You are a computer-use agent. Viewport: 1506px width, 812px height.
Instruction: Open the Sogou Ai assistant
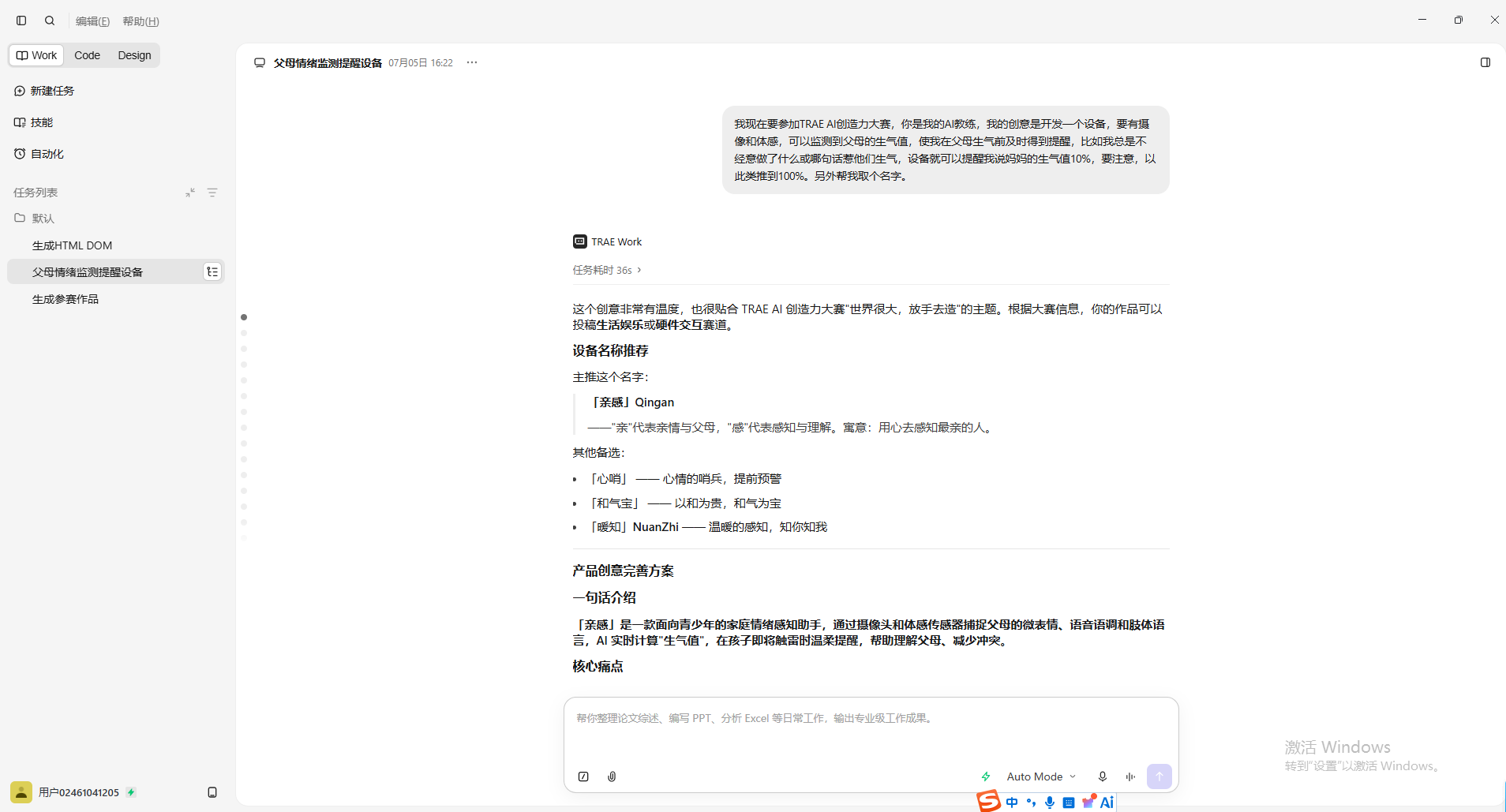pyautogui.click(x=1107, y=803)
